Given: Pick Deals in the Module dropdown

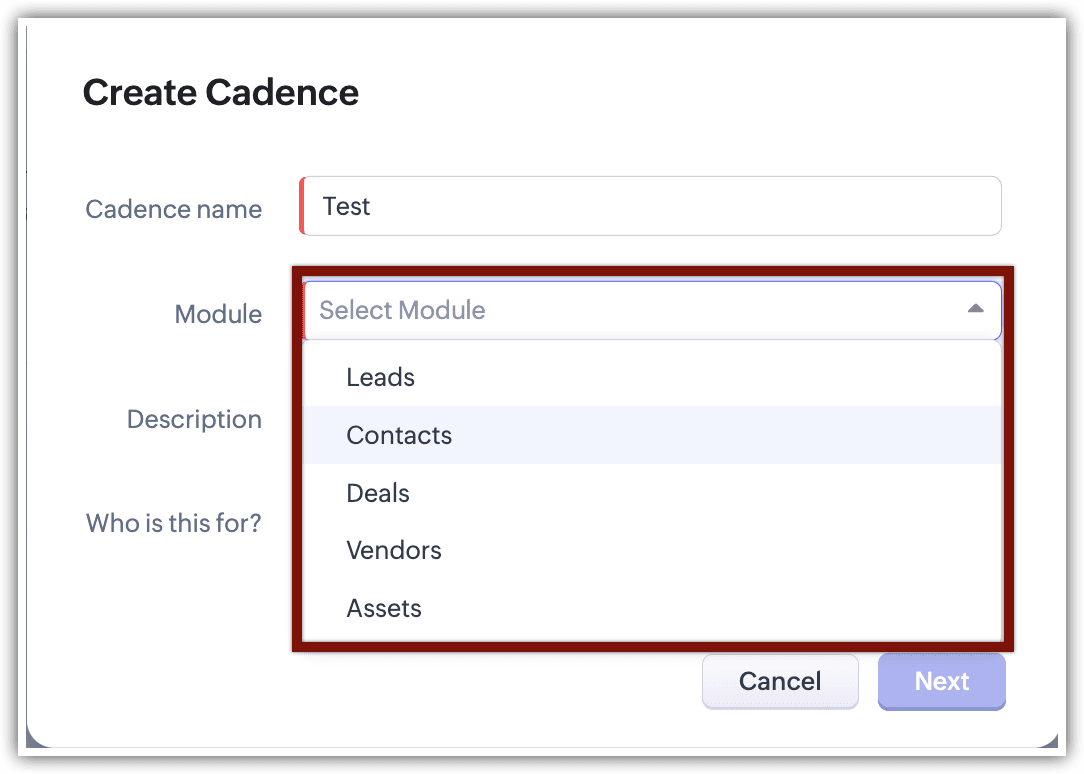Looking at the screenshot, I should [x=378, y=493].
